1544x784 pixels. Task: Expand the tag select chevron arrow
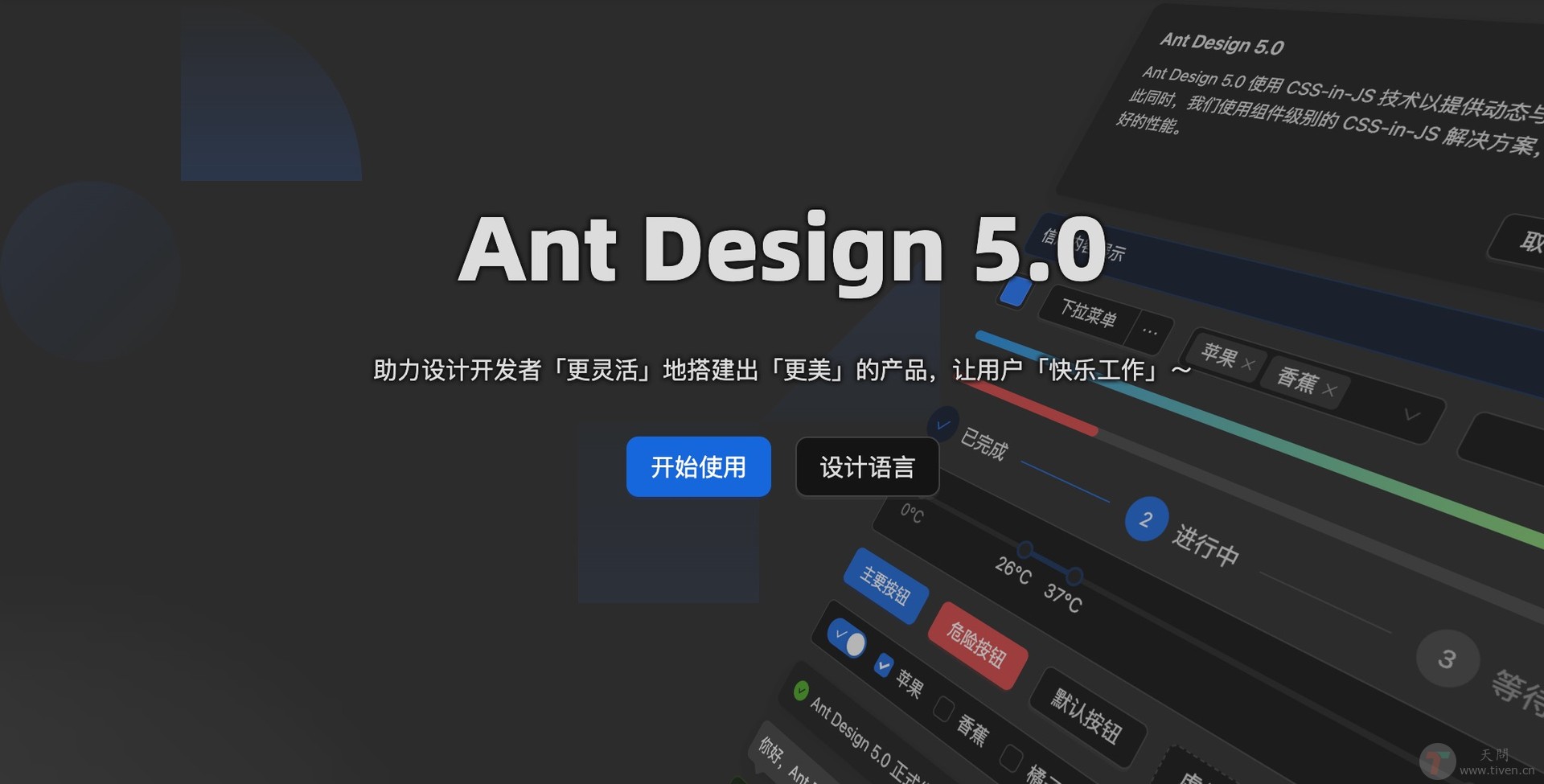(1411, 415)
